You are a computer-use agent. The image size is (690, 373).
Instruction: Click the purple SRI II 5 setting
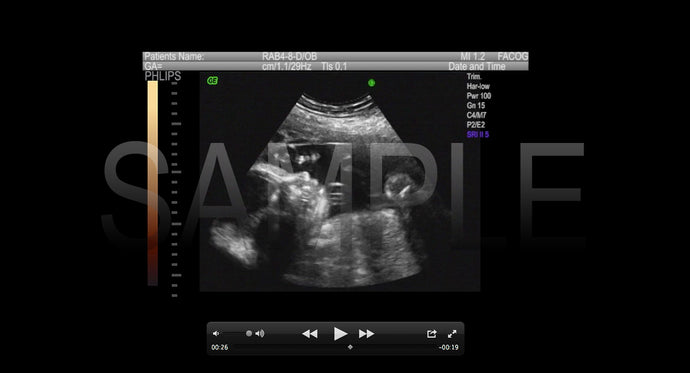[x=478, y=135]
